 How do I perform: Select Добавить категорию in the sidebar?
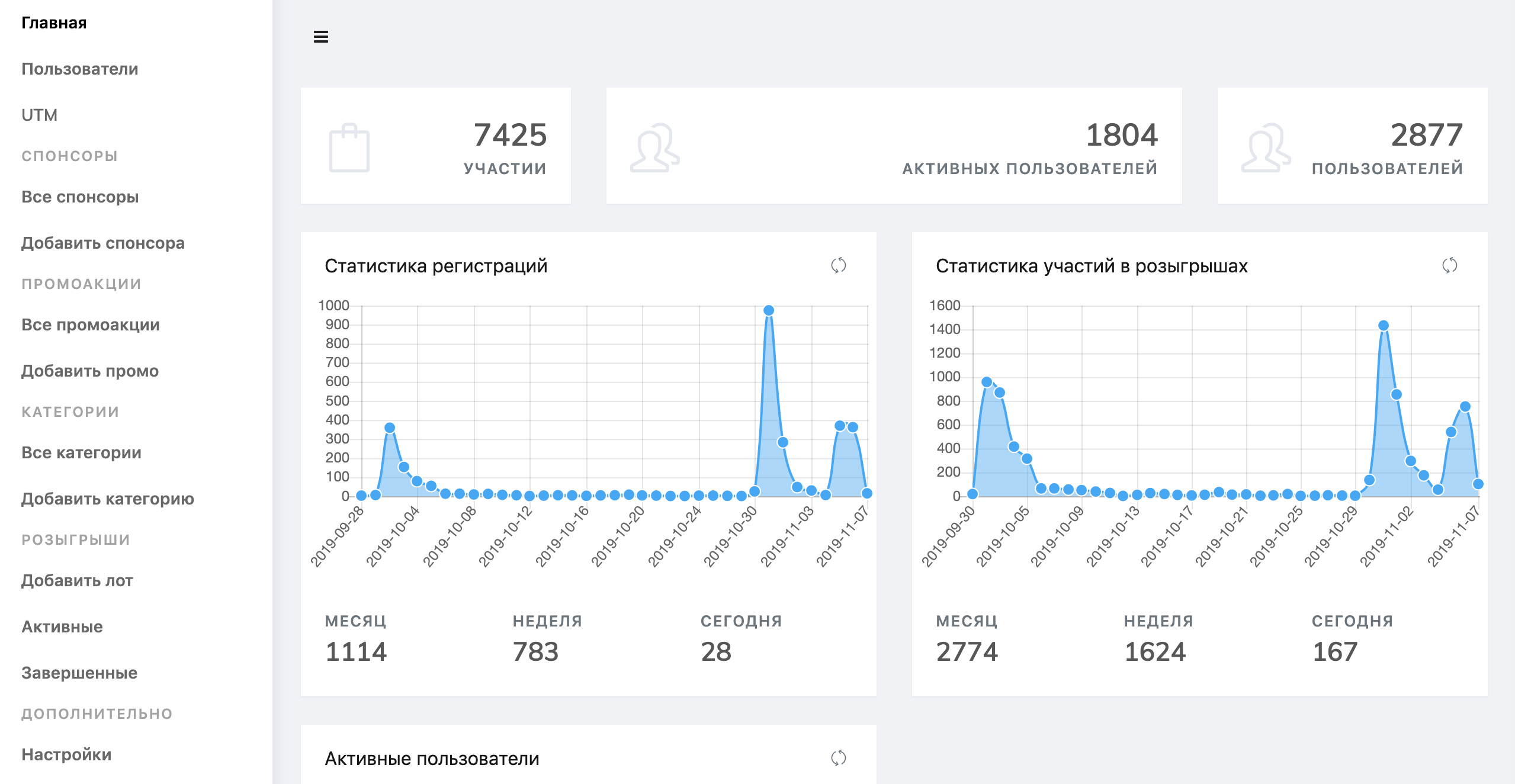coord(108,499)
